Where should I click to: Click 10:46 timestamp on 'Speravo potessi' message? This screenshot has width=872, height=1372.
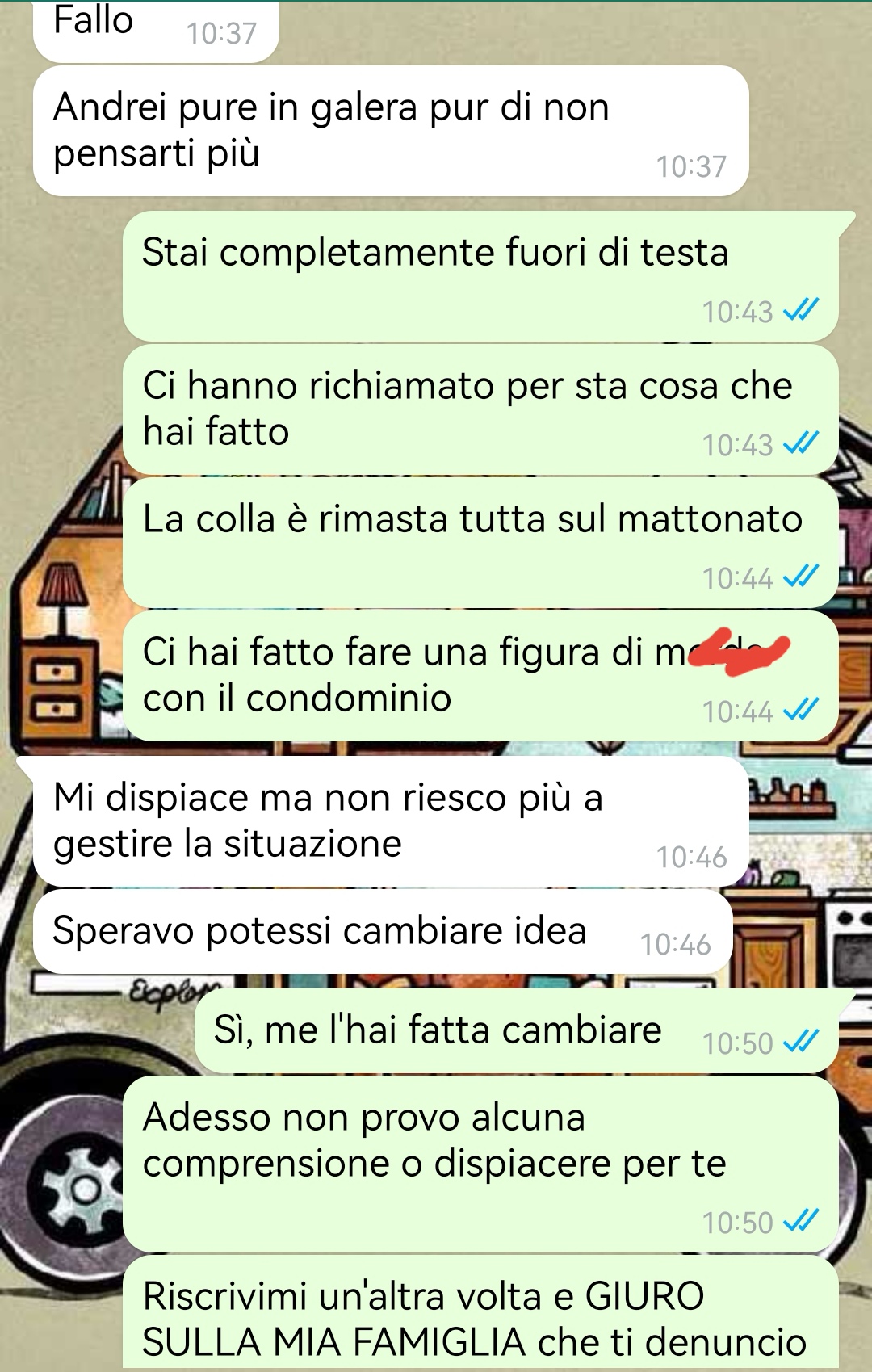click(675, 944)
